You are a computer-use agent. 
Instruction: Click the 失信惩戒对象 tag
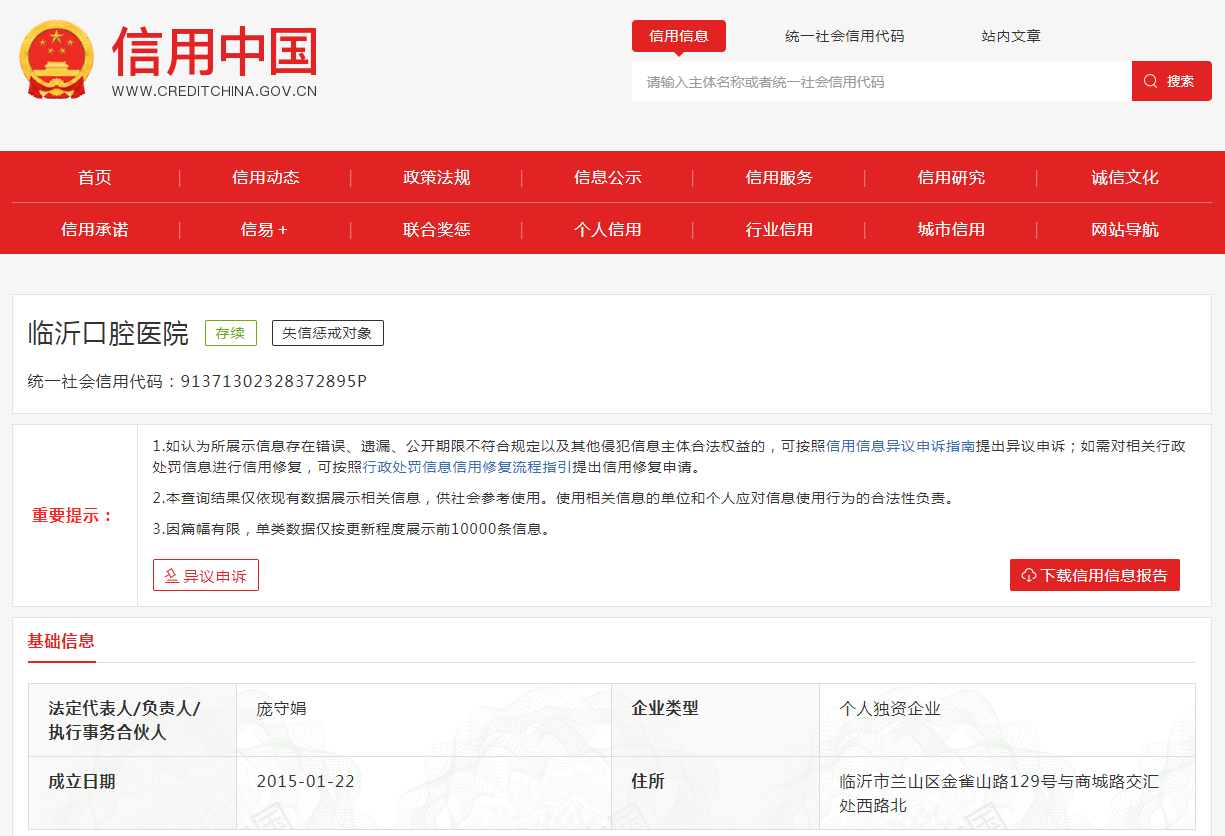[x=327, y=333]
